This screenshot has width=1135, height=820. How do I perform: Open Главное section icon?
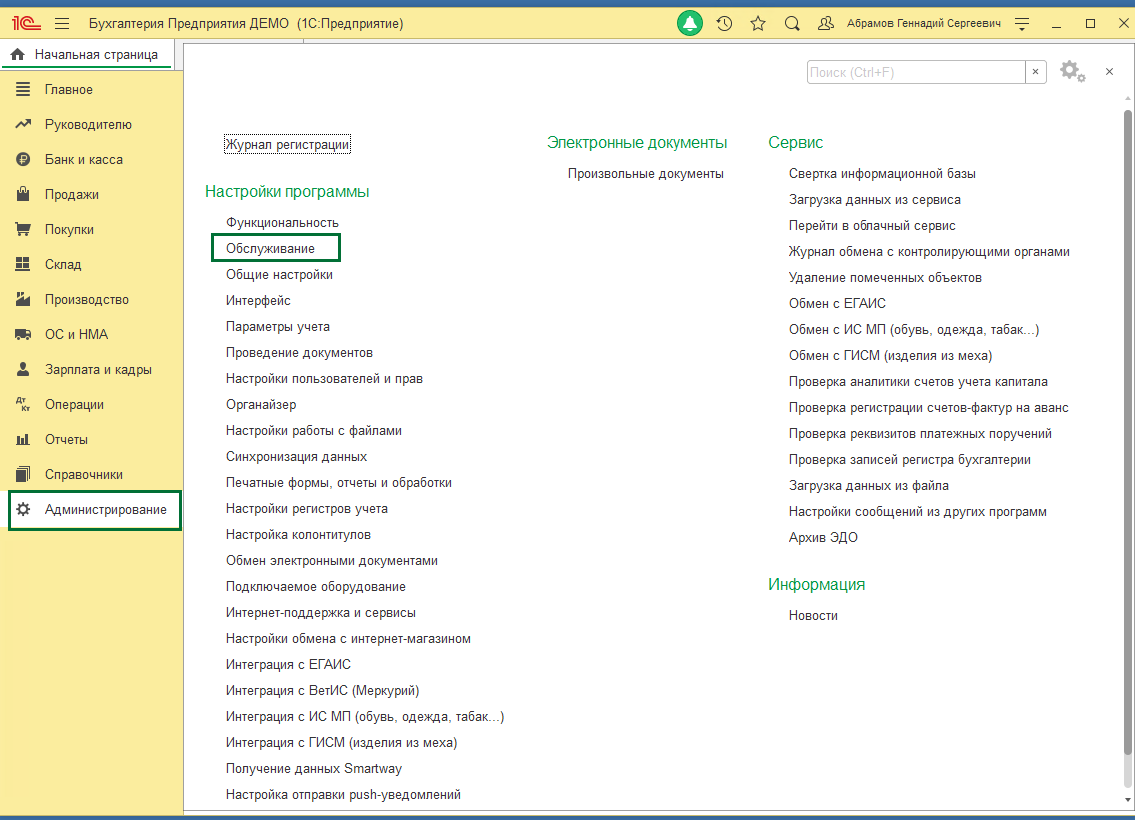(x=23, y=89)
